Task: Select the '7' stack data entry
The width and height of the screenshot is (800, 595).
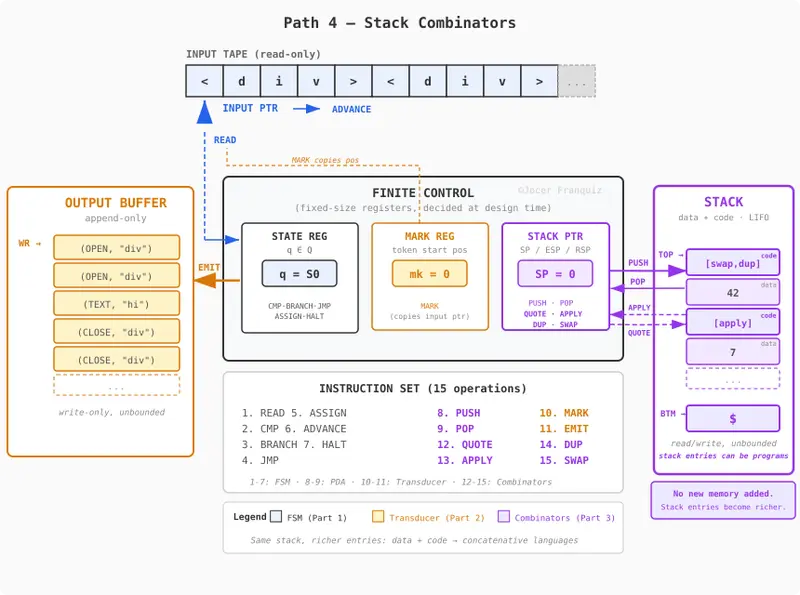Action: (733, 352)
